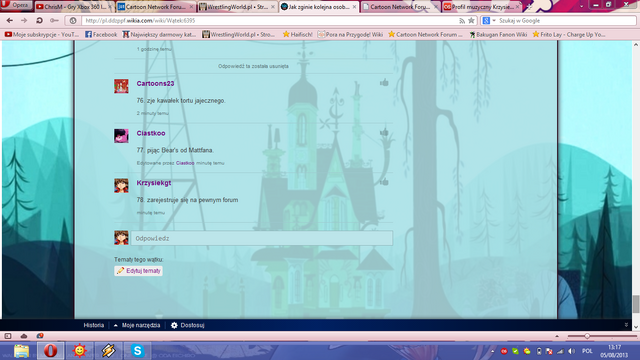Like Cartoons23's post with the thumbs-up
Image resolution: width=640 pixels, height=360 pixels.
384,83
